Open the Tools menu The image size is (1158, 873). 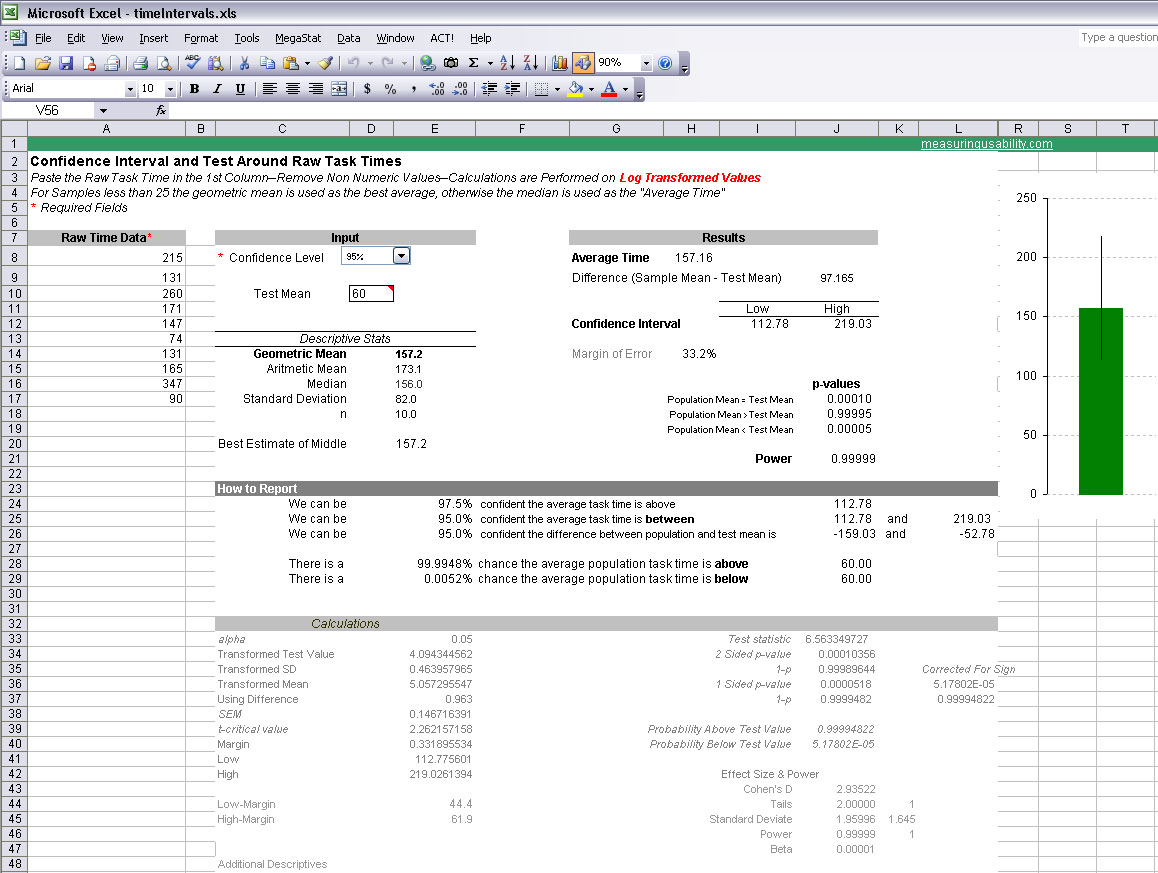point(247,38)
